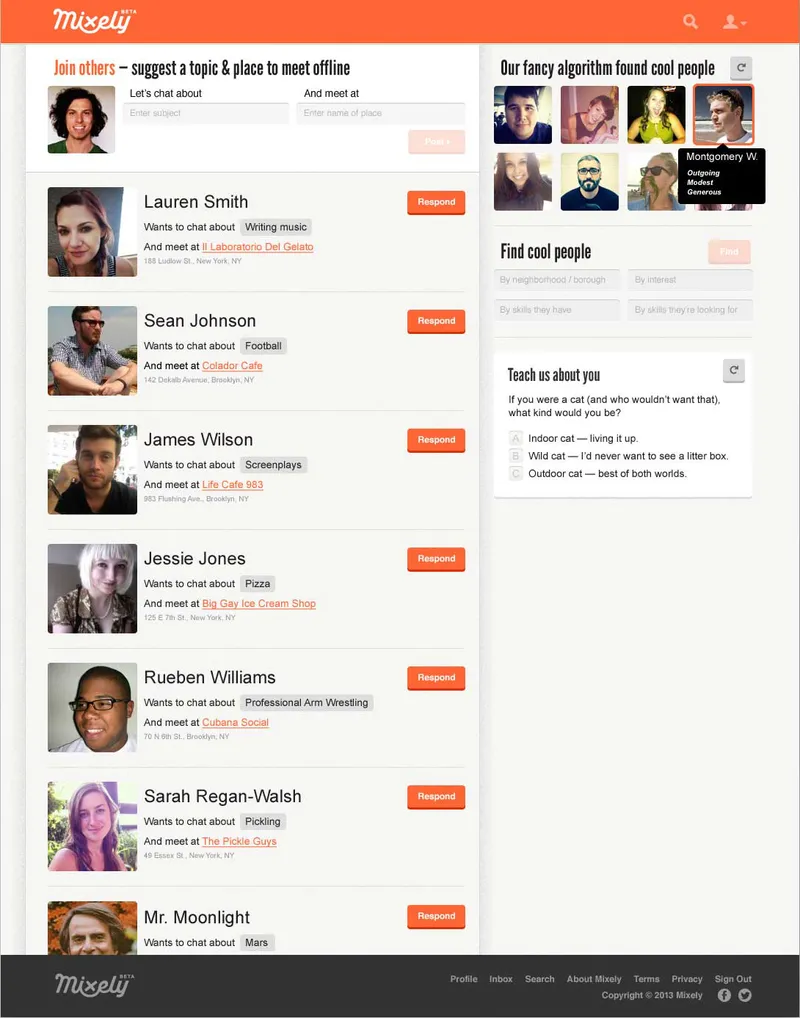Open the user account dropdown in header

(x=734, y=22)
